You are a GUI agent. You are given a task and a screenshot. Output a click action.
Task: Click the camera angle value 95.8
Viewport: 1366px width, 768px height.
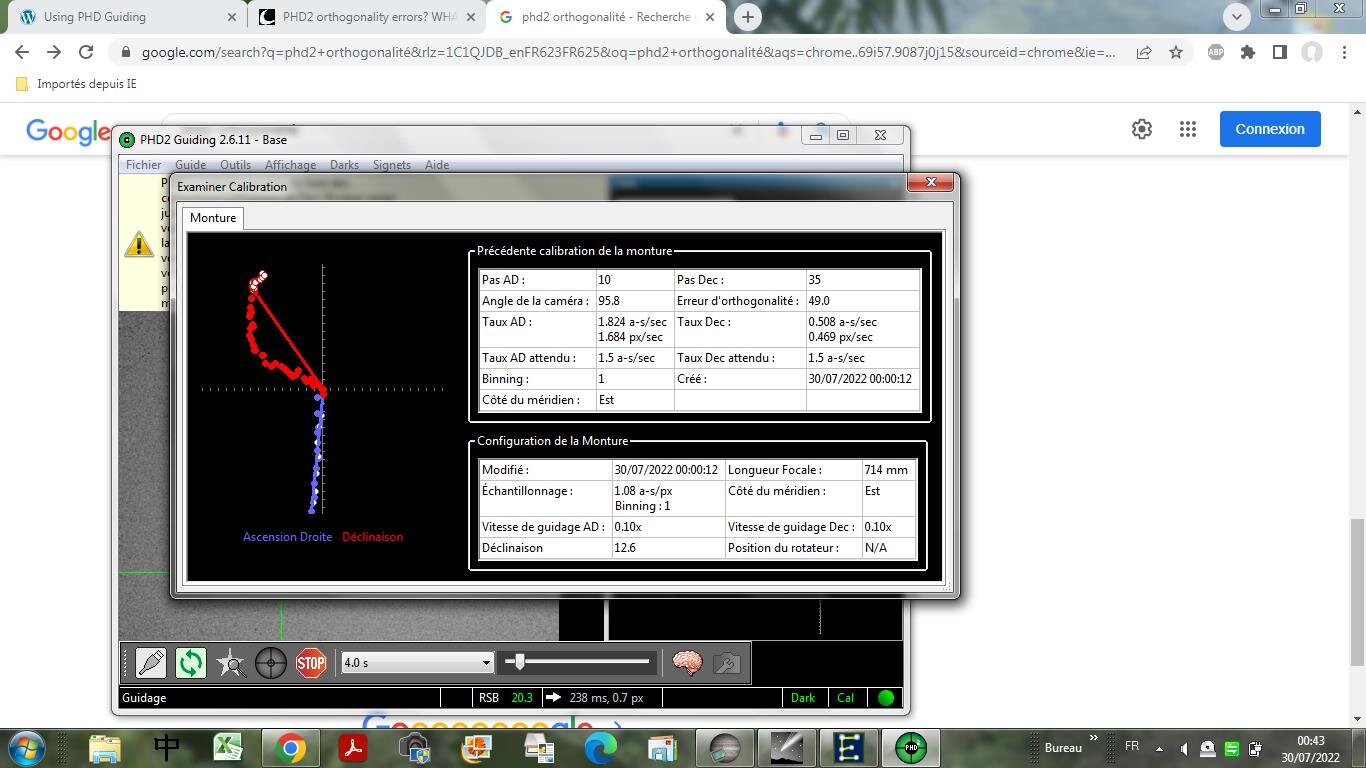coord(609,301)
